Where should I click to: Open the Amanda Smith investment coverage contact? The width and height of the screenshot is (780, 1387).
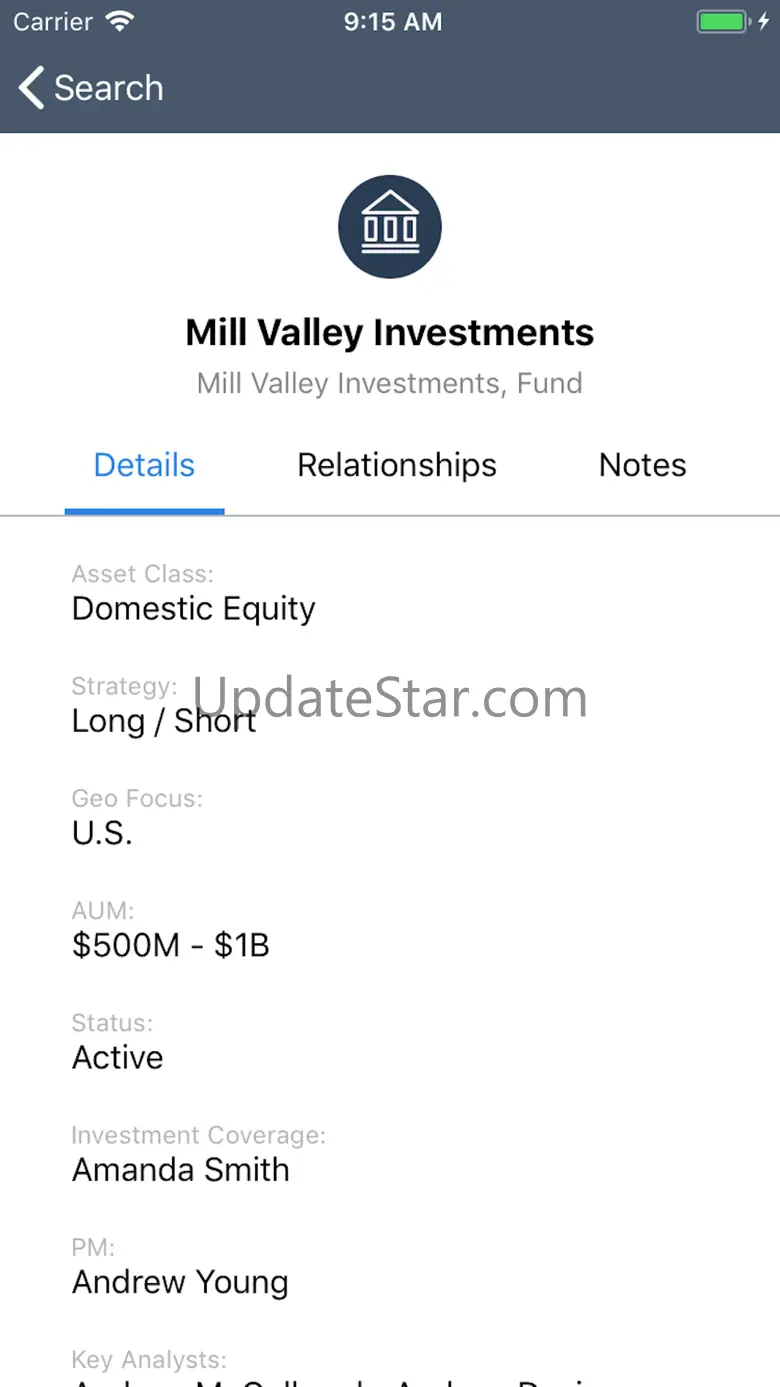point(181,1170)
